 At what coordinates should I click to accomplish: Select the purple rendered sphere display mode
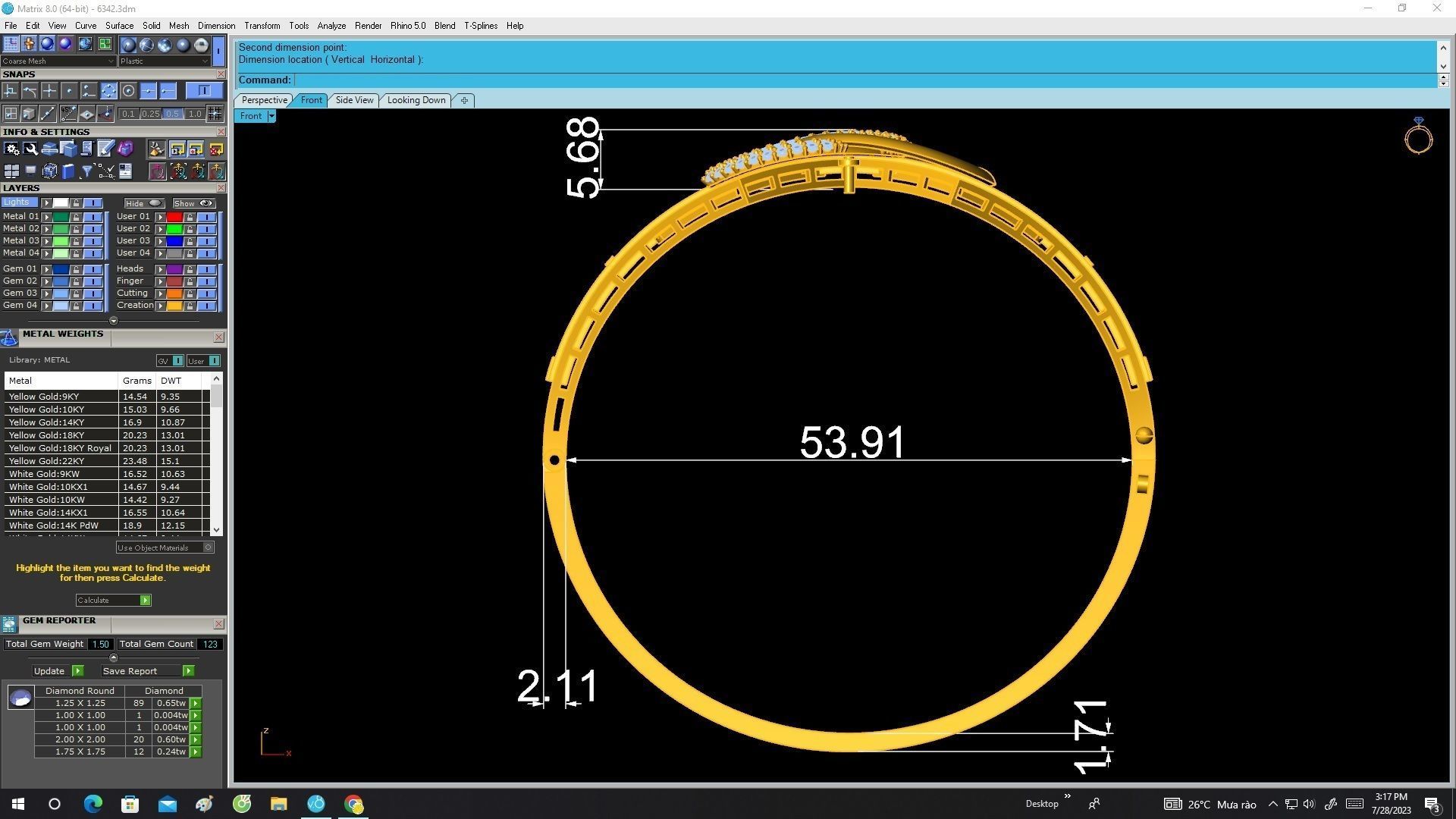tap(65, 43)
